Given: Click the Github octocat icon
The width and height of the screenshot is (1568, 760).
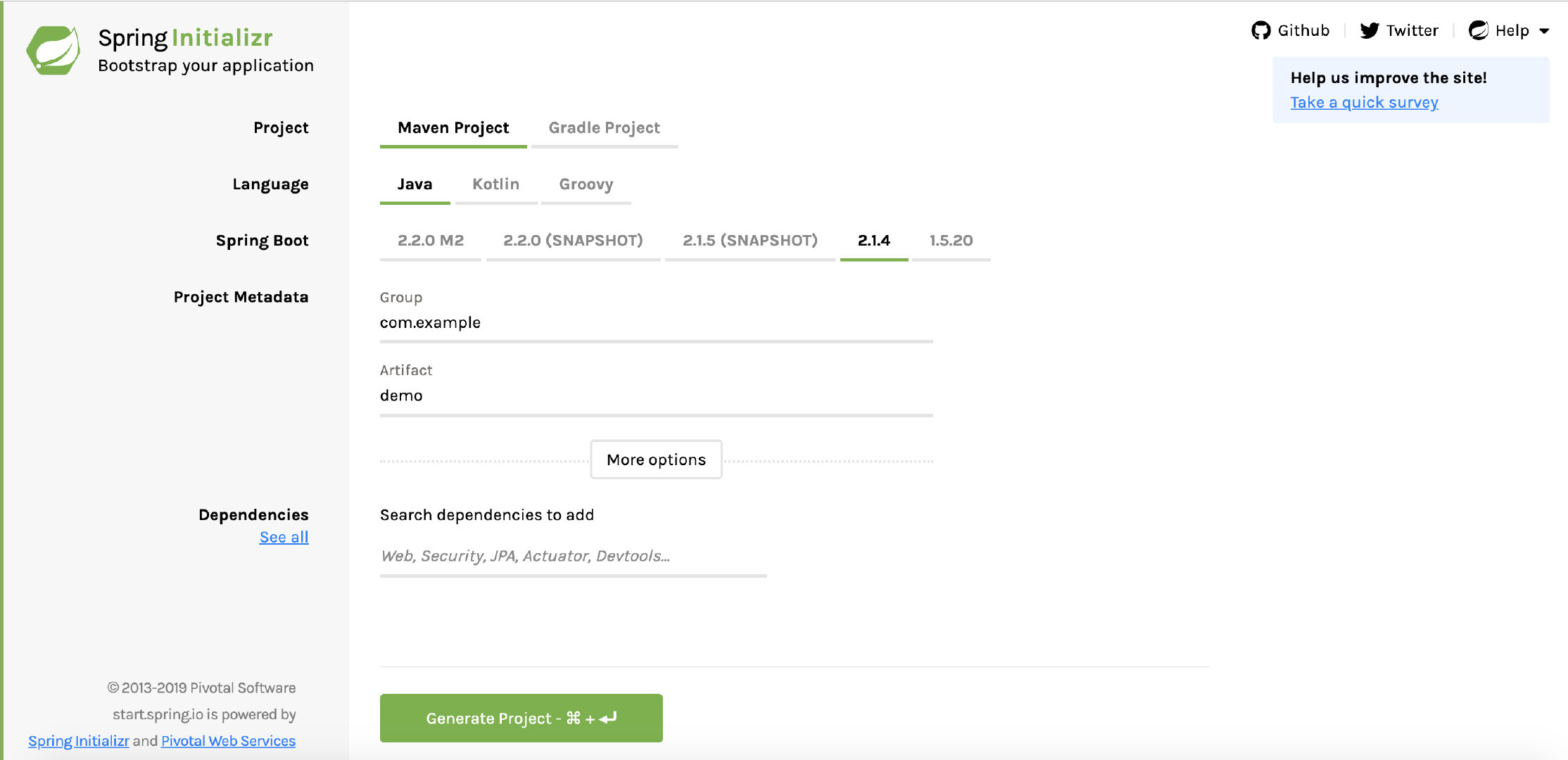Looking at the screenshot, I should 1260,30.
